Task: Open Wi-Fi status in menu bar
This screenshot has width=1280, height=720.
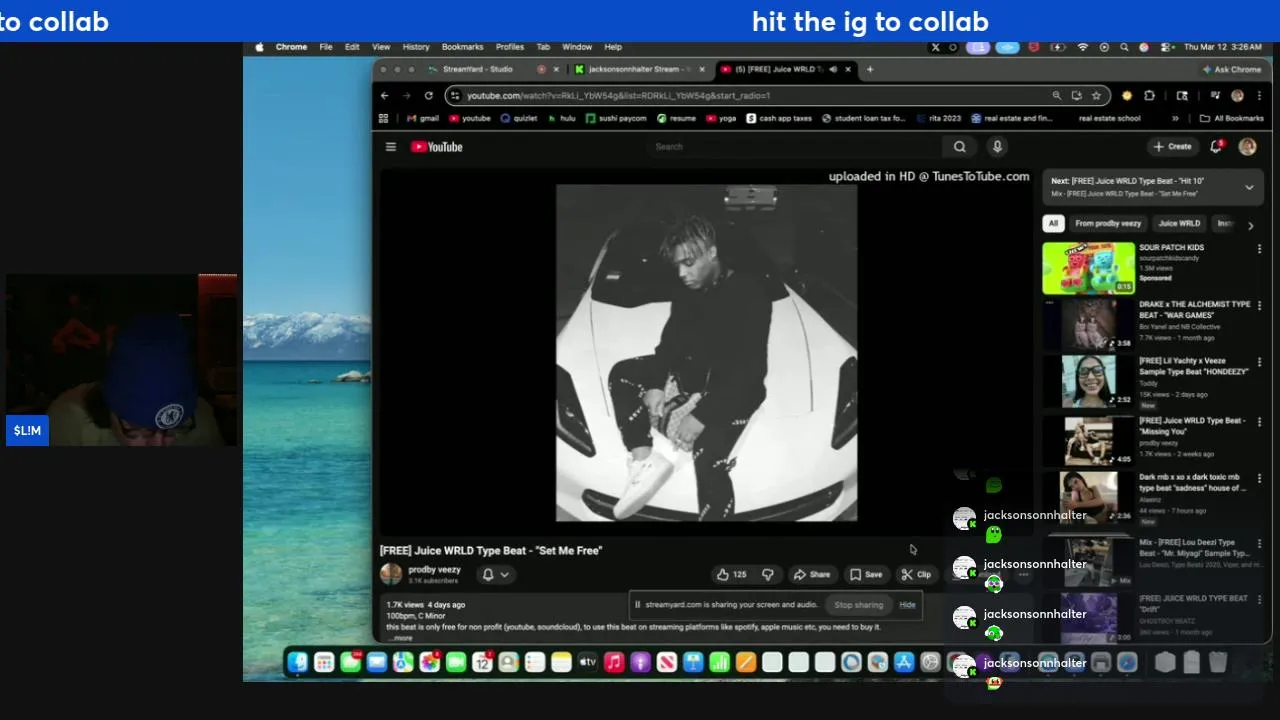Action: click(1083, 47)
